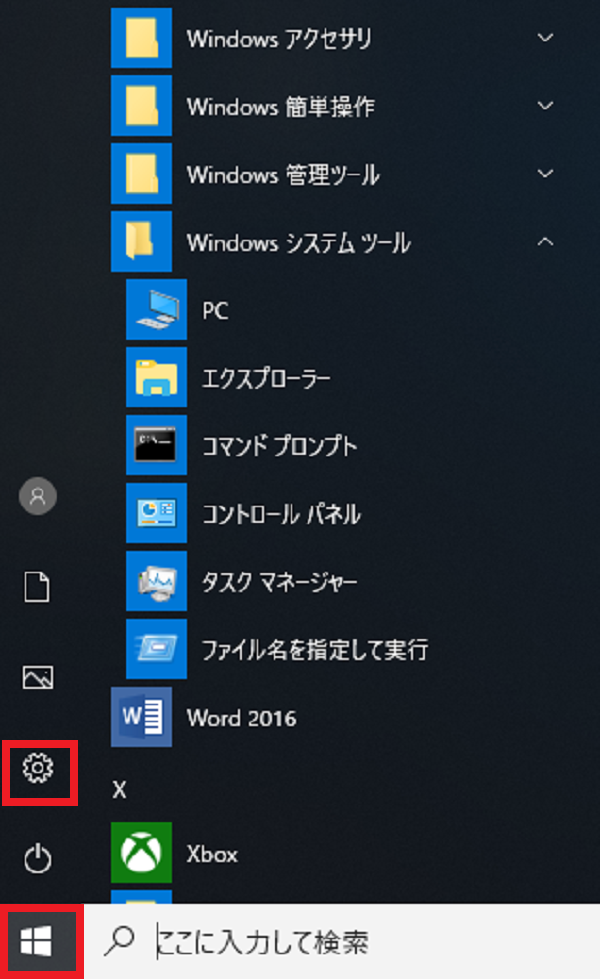Screen dimensions: 600x979
Task: Launch the コマンド プロンプト icon
Action: tap(156, 445)
